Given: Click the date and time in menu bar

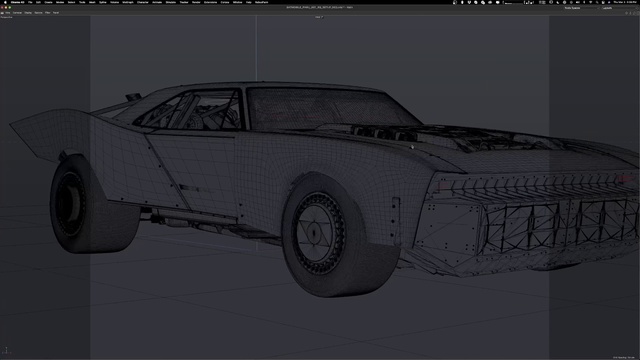Looking at the screenshot, I should tap(625, 2).
